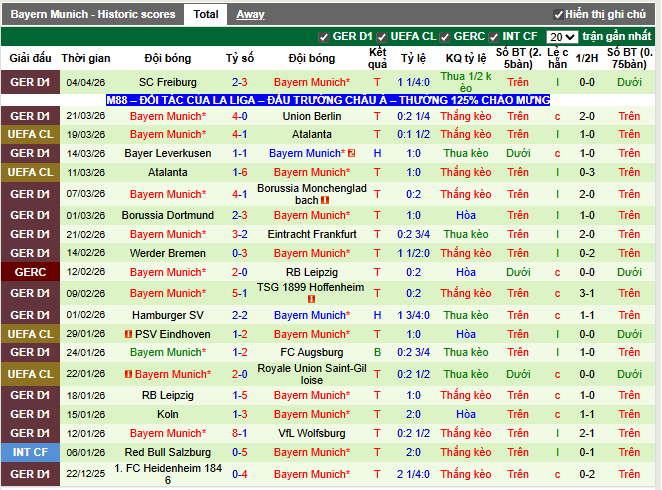662x490 pixels.
Task: Click red card icon under TSG 1899 Hoffenheim
Action: click(x=312, y=299)
